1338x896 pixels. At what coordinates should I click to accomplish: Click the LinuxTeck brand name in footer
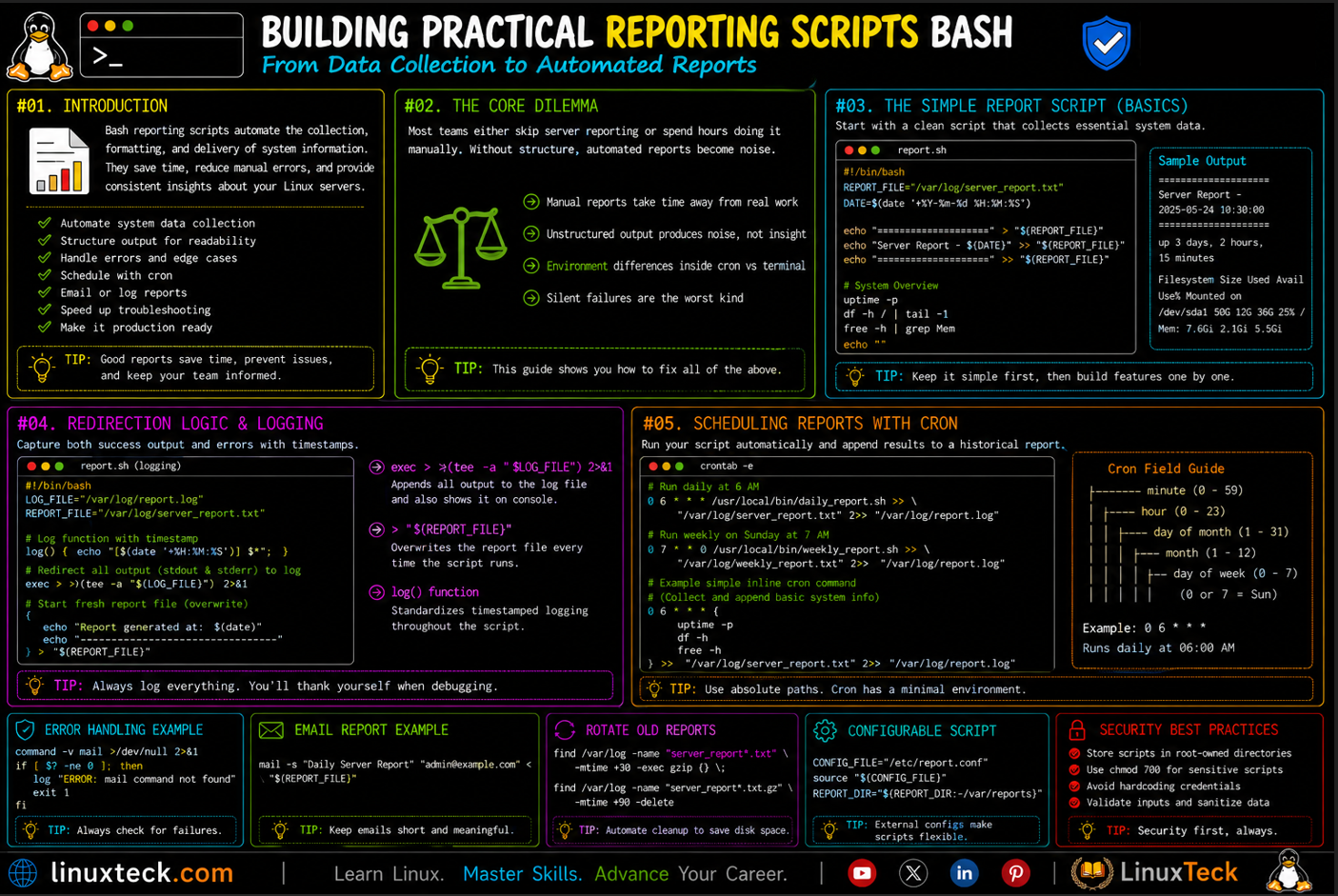point(1179,871)
